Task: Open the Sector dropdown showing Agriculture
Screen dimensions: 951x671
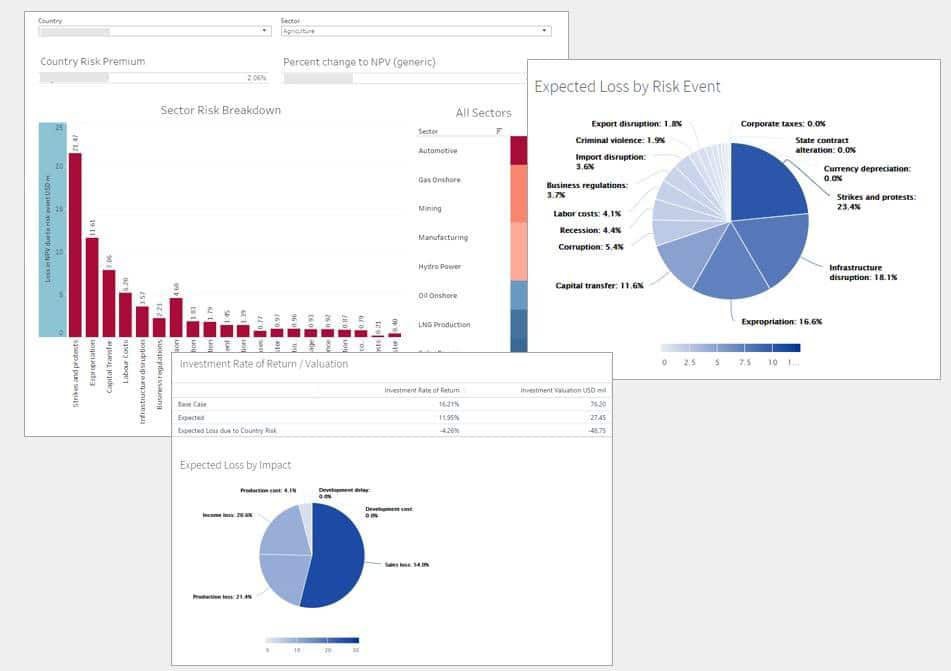Action: point(416,31)
